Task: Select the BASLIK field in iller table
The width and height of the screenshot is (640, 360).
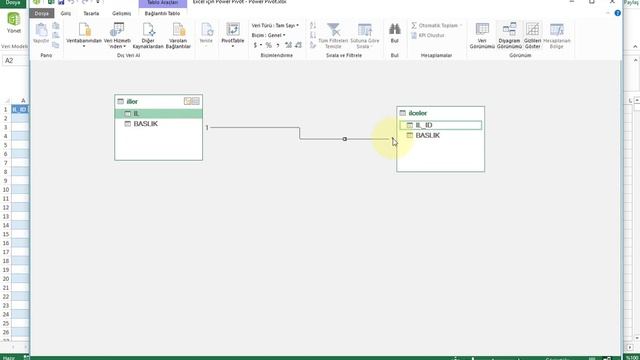Action: pos(158,124)
